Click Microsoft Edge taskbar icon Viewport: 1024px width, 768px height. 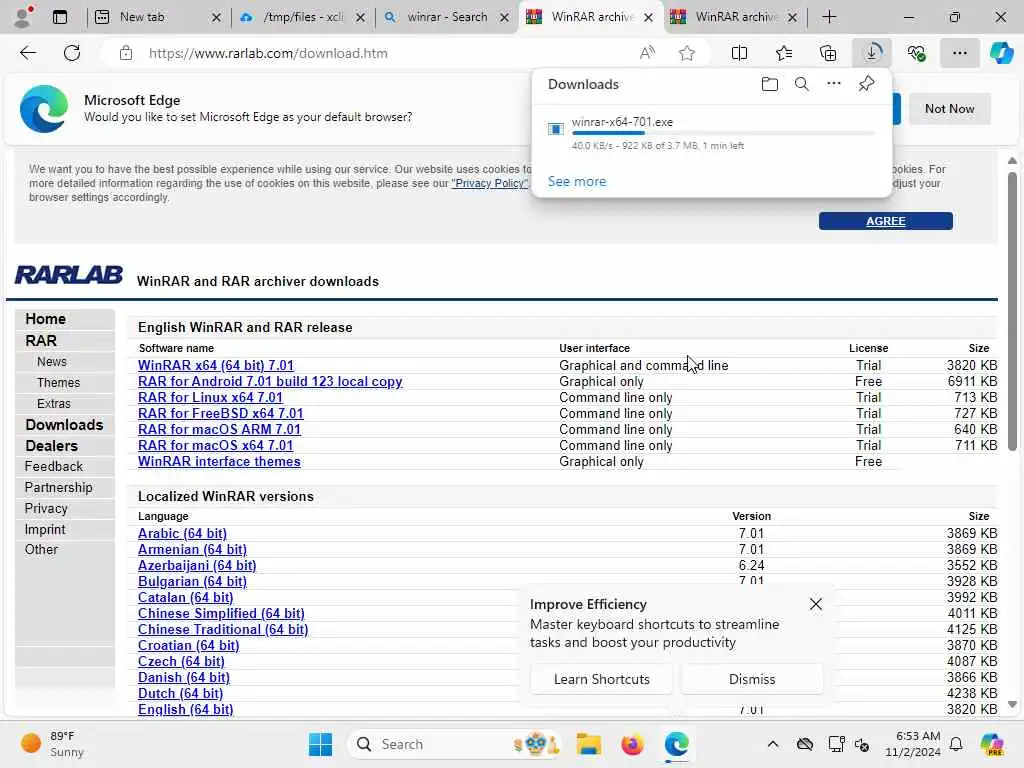[677, 744]
